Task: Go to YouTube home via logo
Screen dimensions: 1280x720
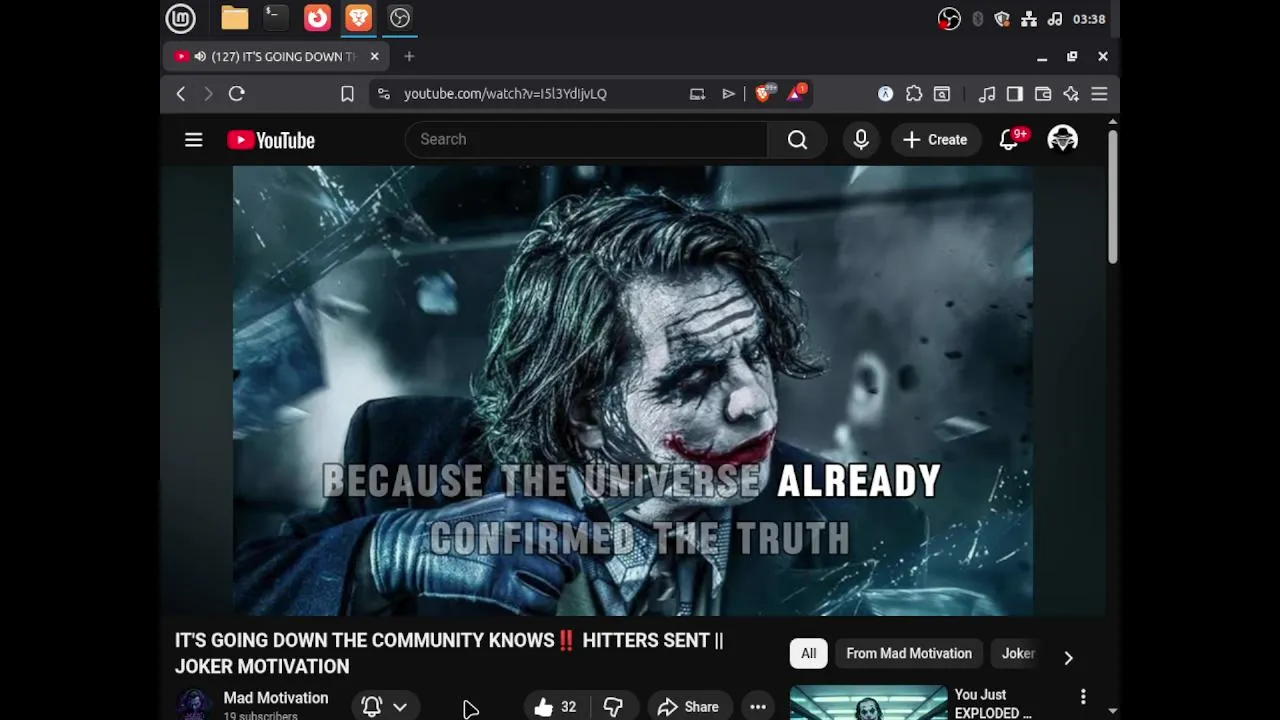Action: click(271, 140)
